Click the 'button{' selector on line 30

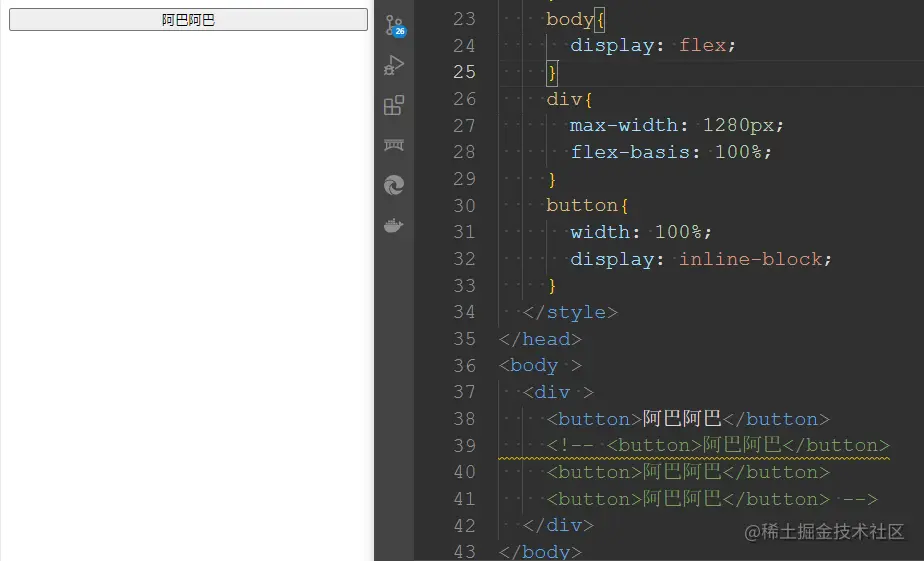point(588,206)
